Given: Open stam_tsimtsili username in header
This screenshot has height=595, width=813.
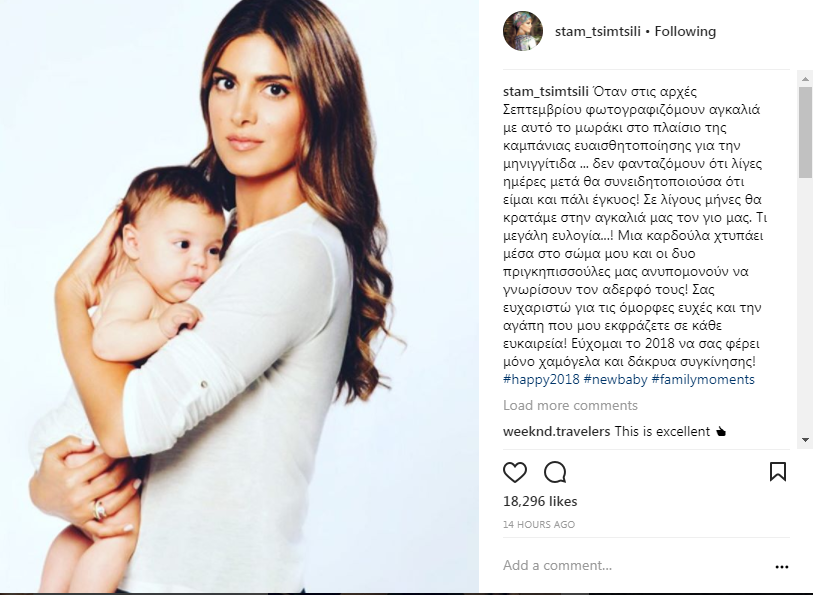Looking at the screenshot, I should tap(598, 31).
